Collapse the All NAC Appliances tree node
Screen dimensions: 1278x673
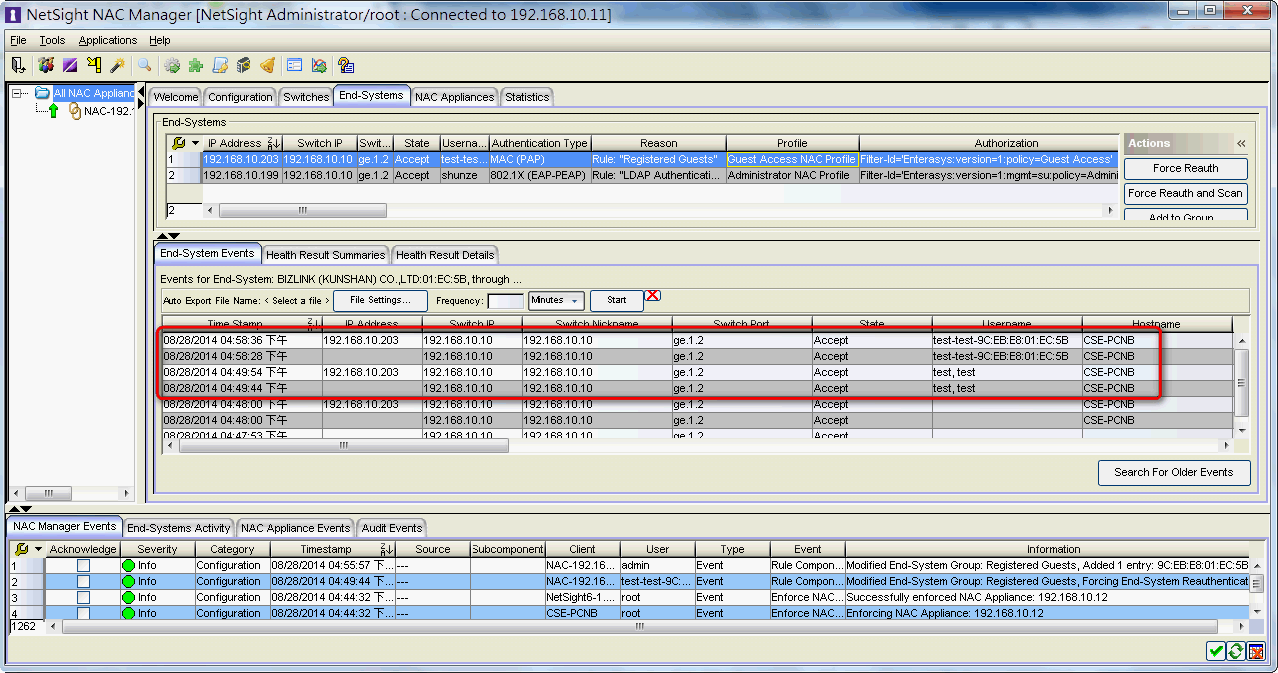pyautogui.click(x=18, y=93)
